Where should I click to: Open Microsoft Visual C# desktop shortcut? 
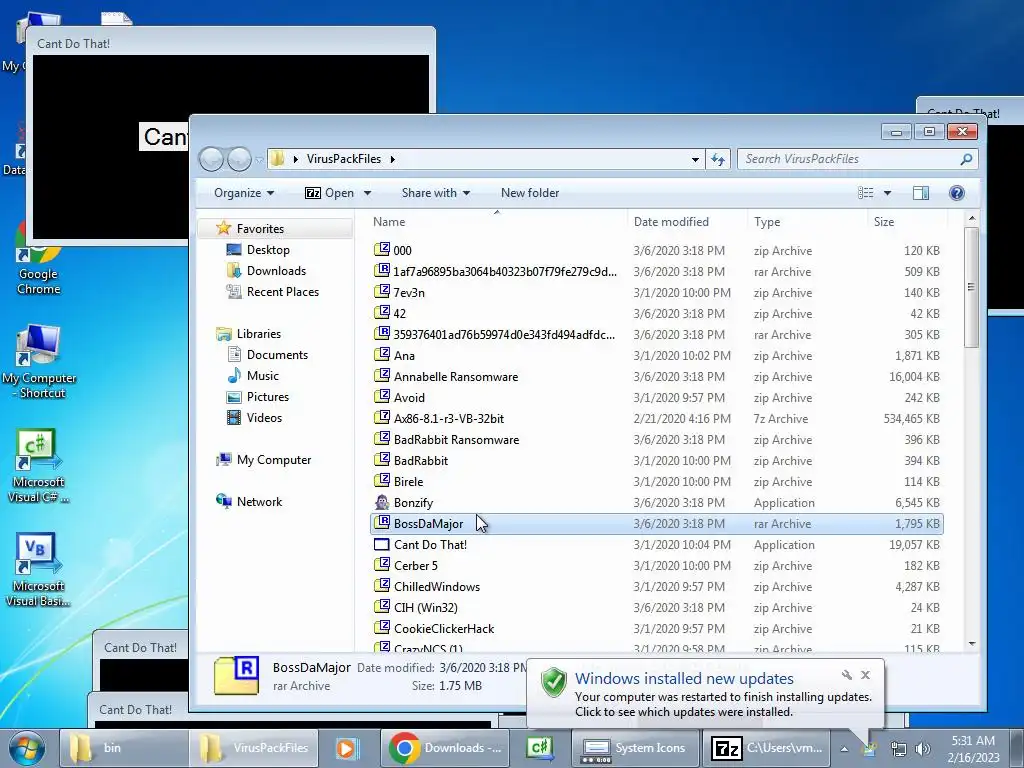(38, 466)
